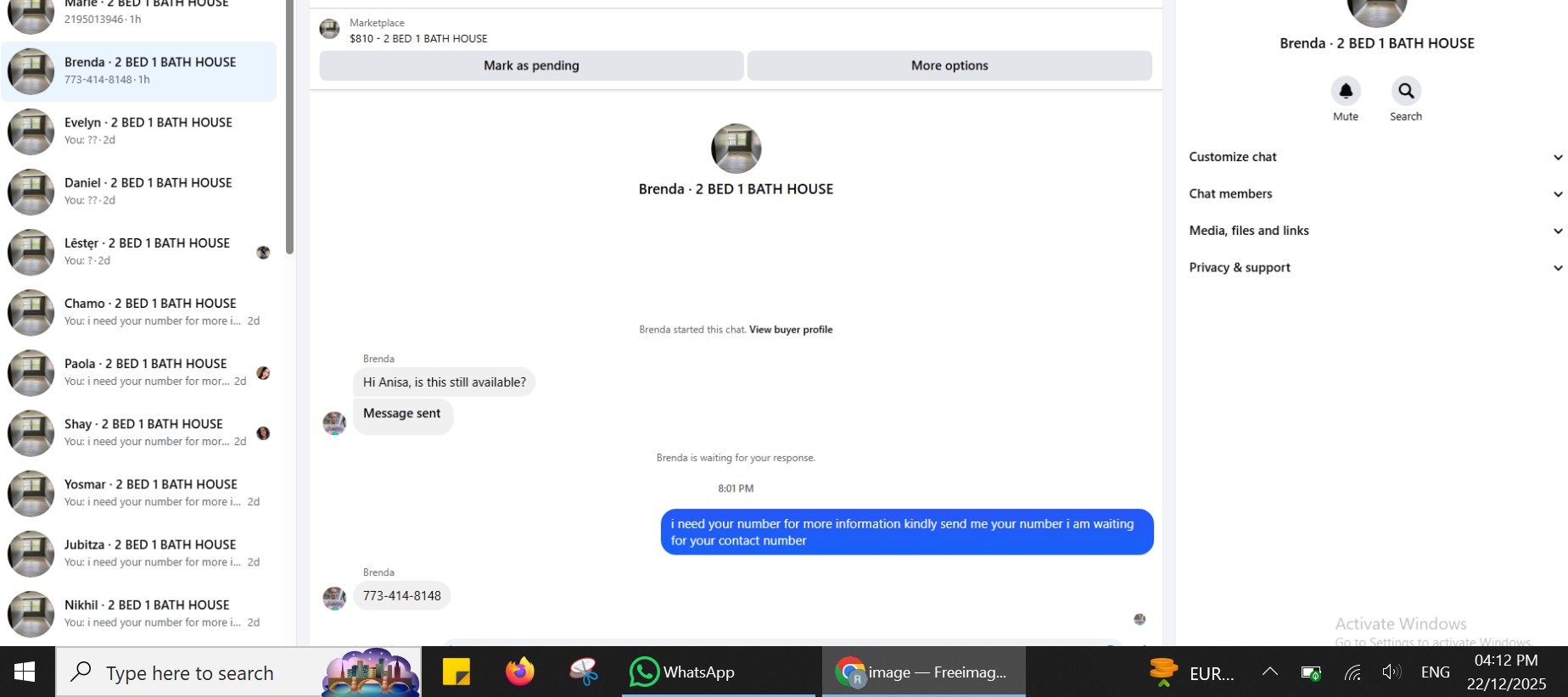Open Shay's conversation in chat list

point(139,432)
